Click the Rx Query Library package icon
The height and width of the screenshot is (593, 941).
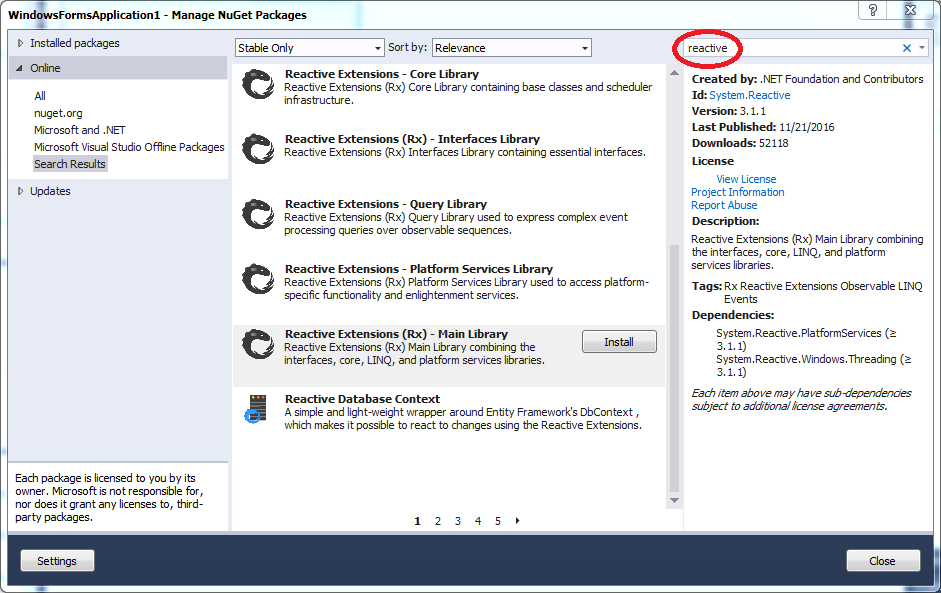click(258, 214)
